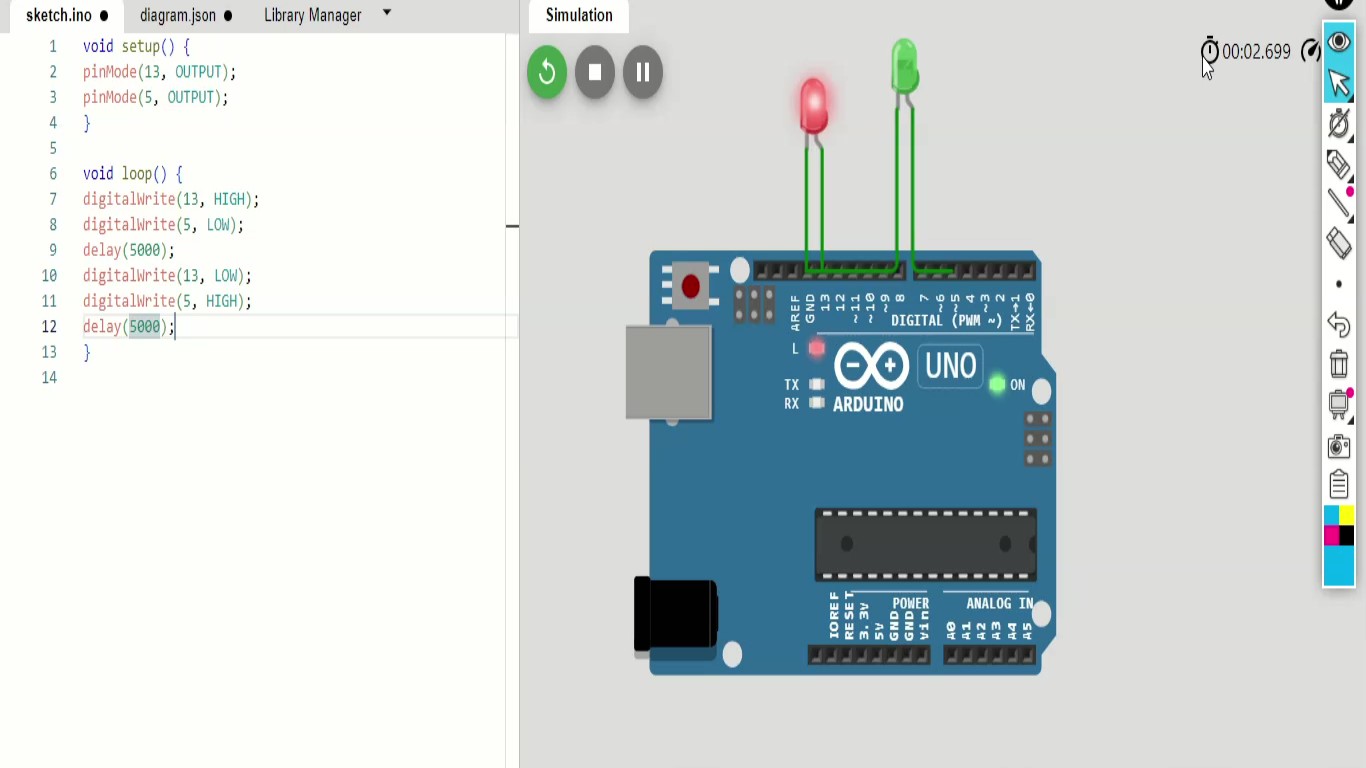
Task: Select the Simulation tab
Action: click(579, 15)
